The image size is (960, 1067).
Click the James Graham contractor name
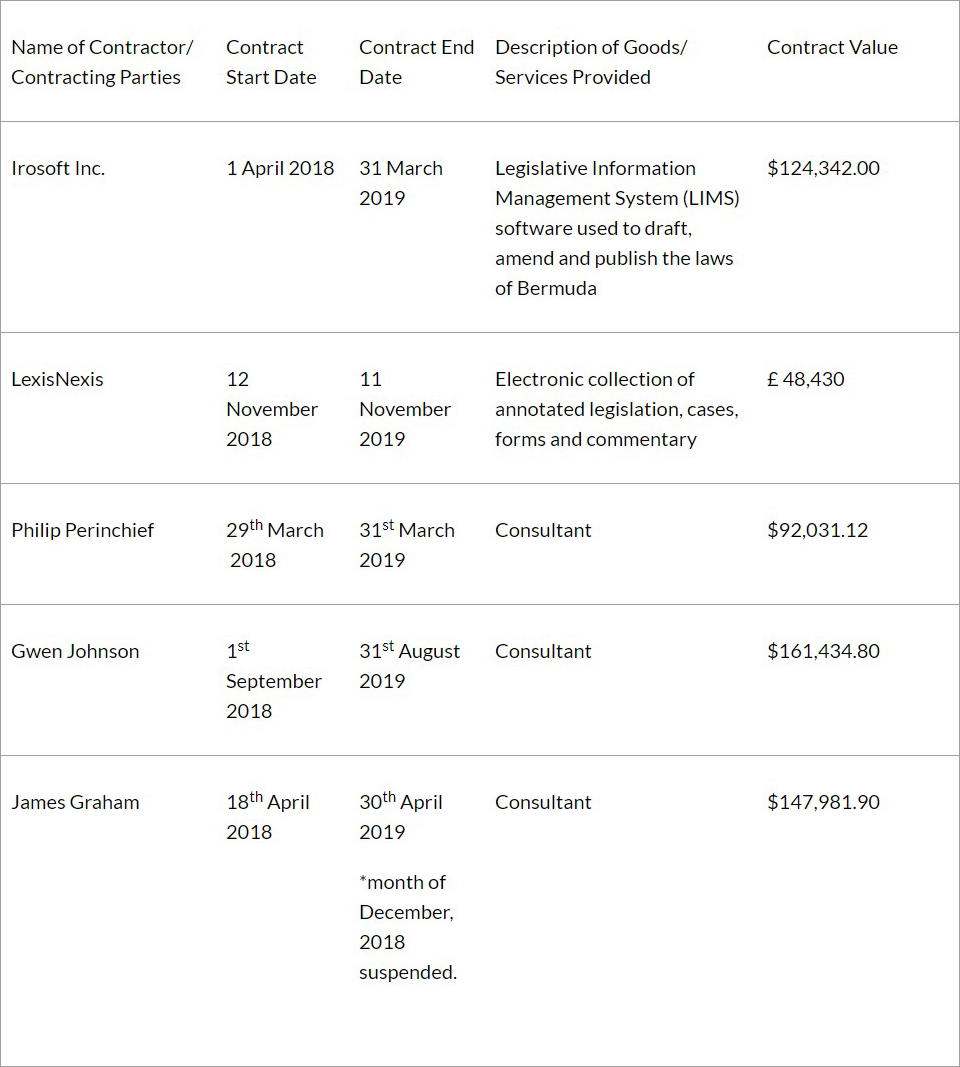(x=75, y=802)
